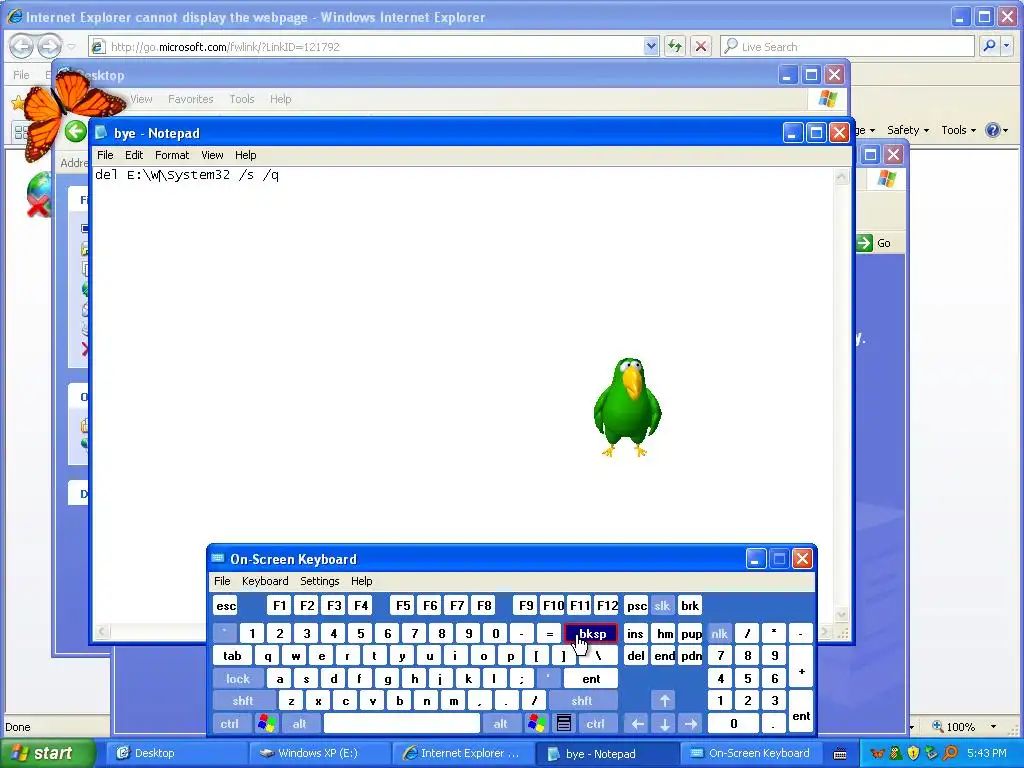Click the IE Back arrow button
The width and height of the screenshot is (1024, 768).
(21, 46)
